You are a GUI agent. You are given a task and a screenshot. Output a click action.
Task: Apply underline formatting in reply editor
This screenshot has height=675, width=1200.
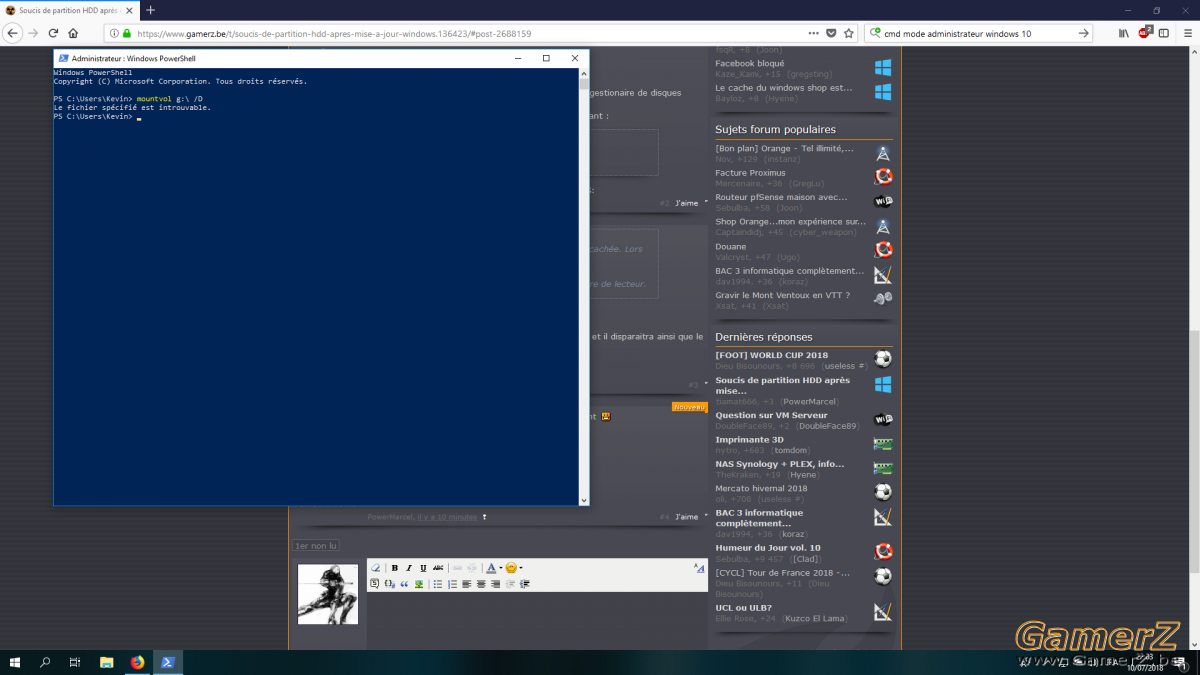click(x=423, y=568)
